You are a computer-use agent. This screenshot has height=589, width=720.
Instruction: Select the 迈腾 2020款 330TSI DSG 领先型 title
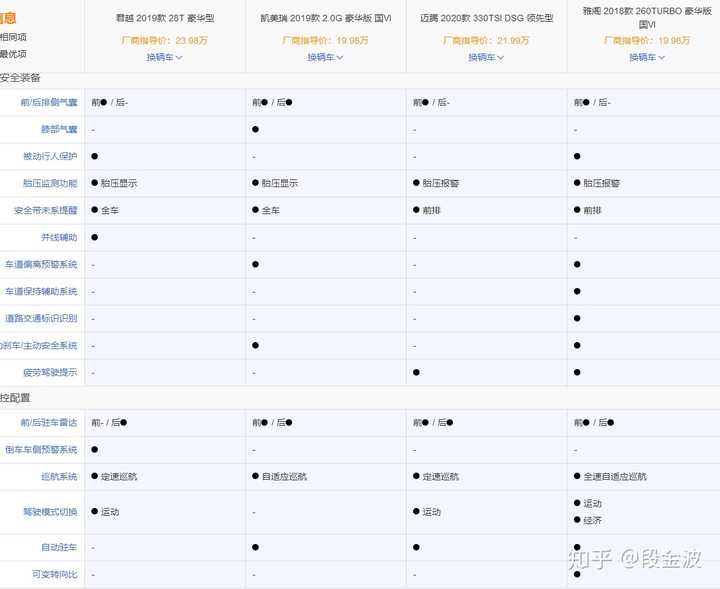click(x=486, y=18)
